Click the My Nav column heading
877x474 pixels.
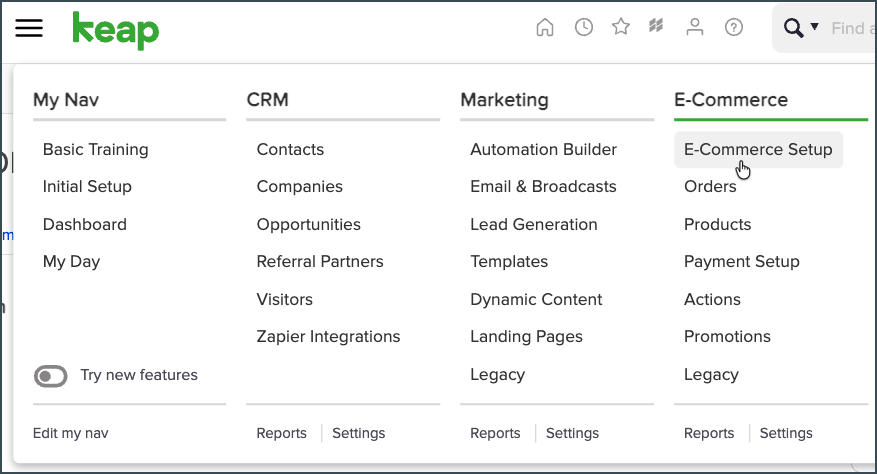pyautogui.click(x=66, y=100)
